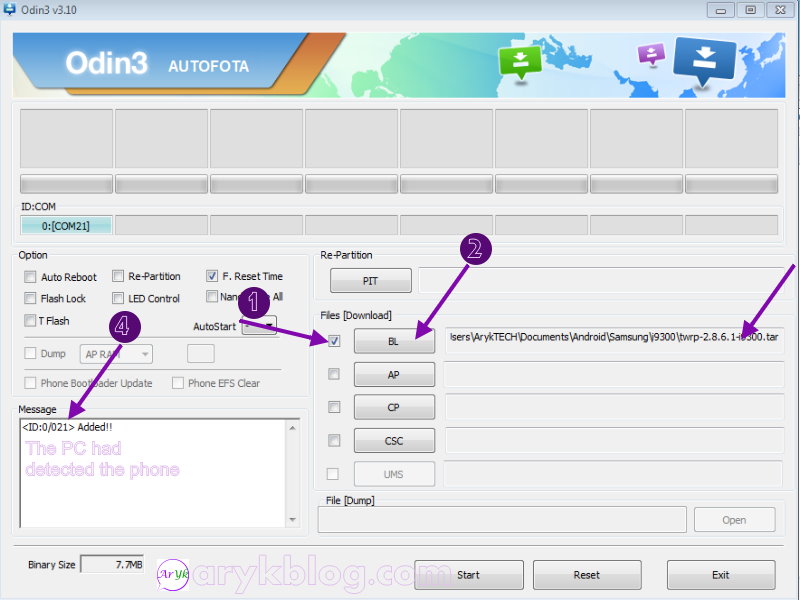Click the CSC file path field
Screen dimensions: 800x600
point(614,440)
